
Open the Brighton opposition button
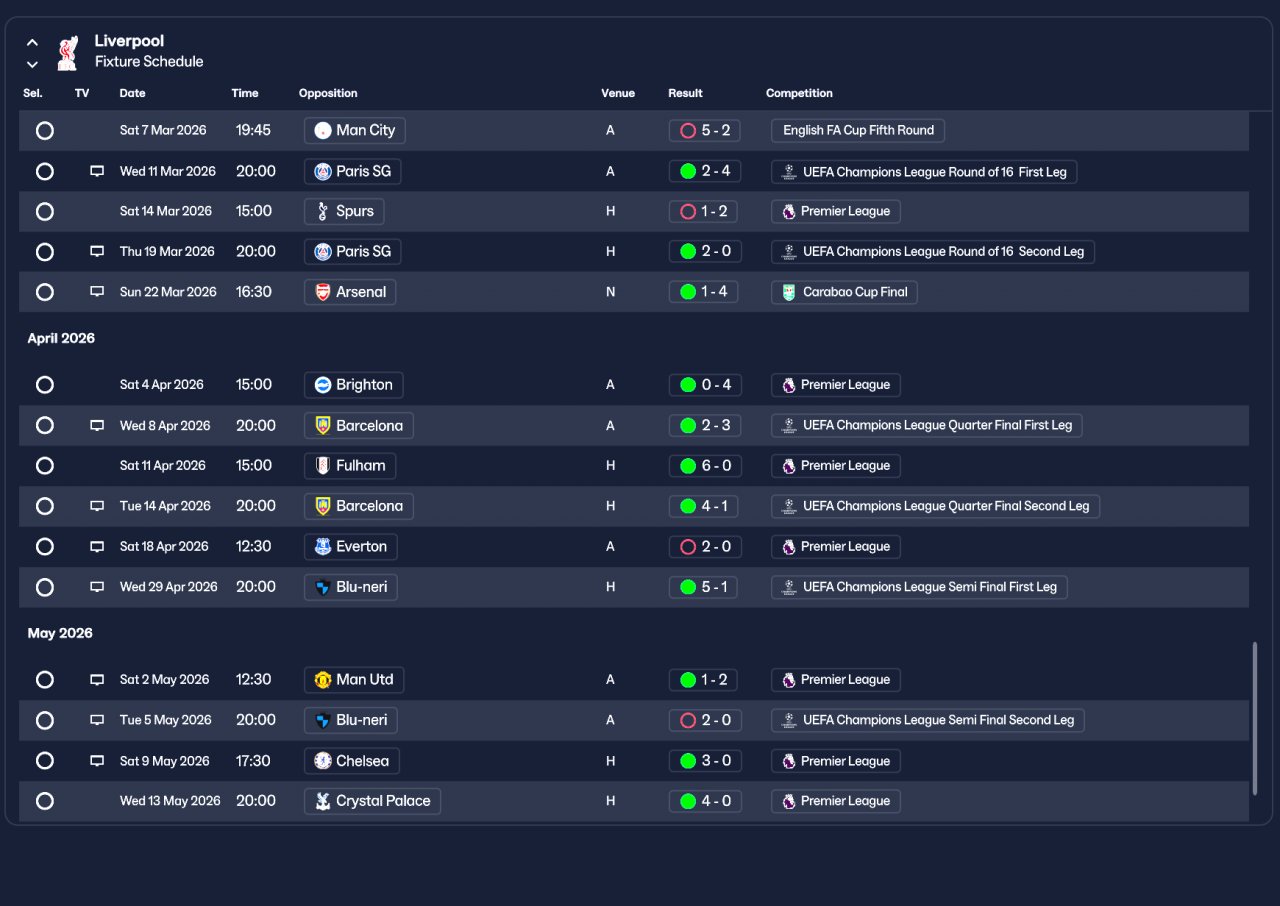(353, 385)
